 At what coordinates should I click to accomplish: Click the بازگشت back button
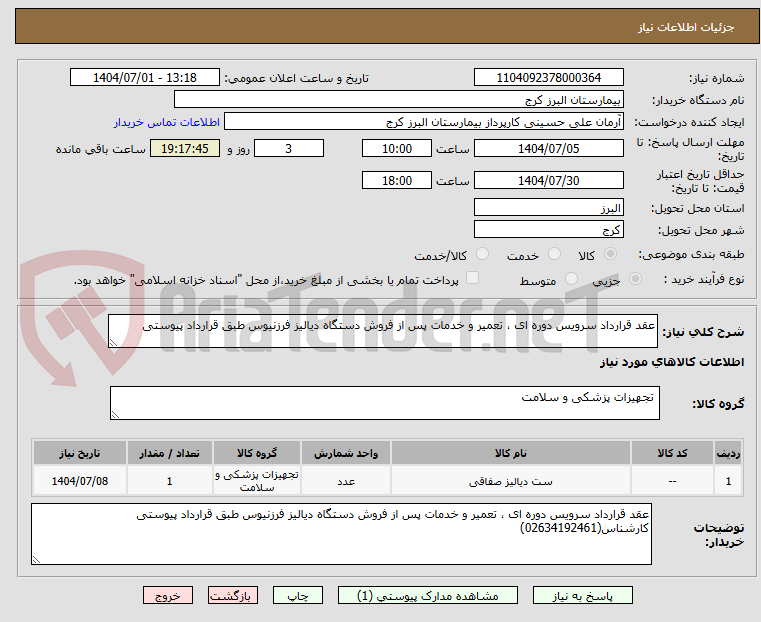click(x=233, y=595)
